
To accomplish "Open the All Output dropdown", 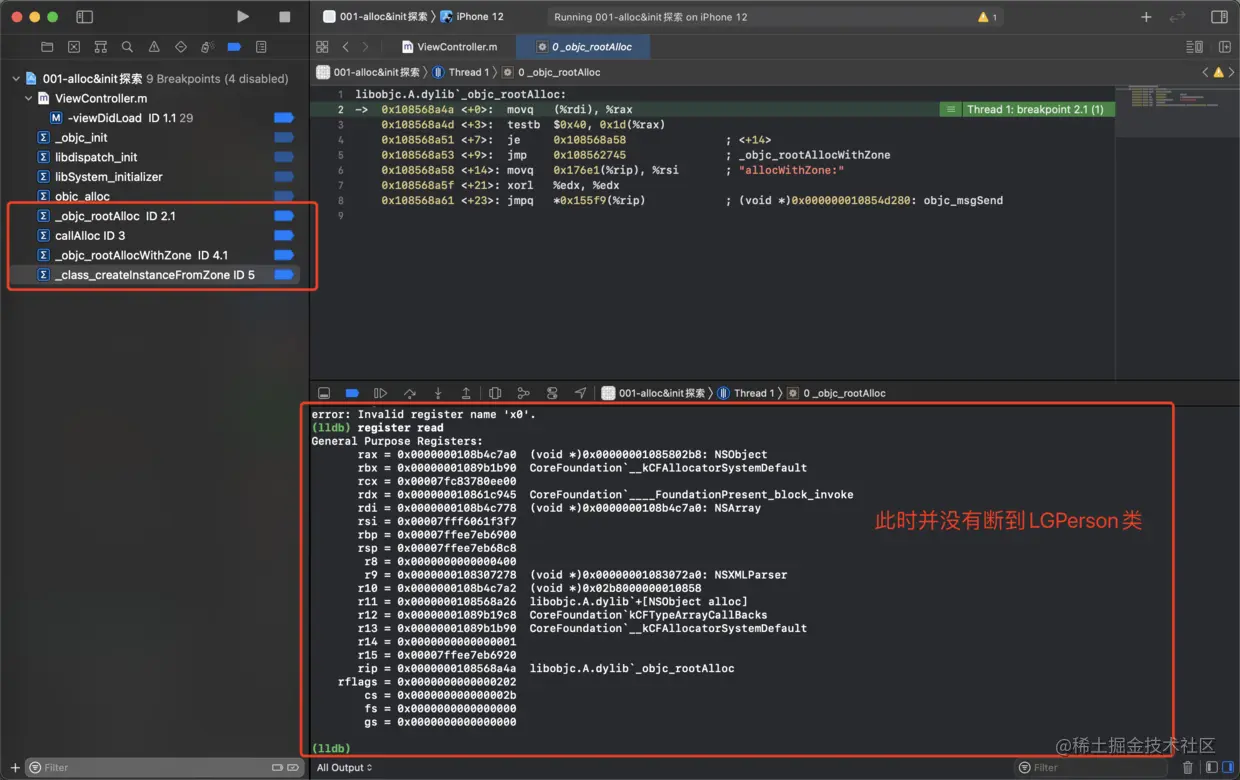I will point(345,767).
